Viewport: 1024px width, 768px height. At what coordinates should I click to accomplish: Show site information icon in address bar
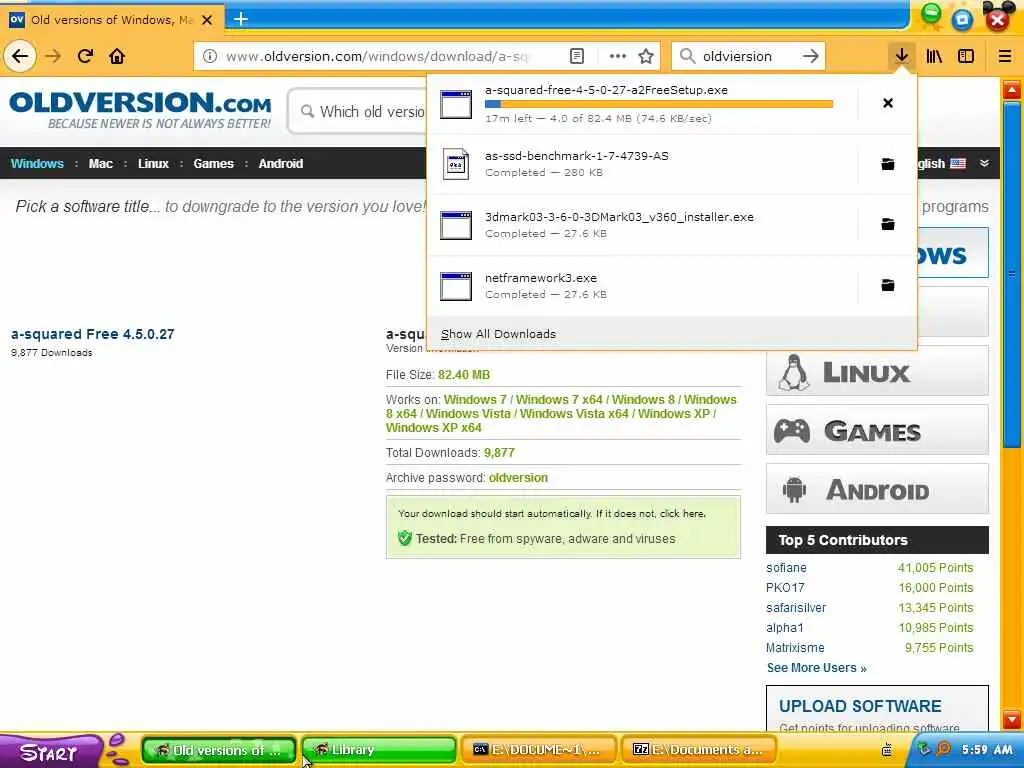pyautogui.click(x=210, y=56)
